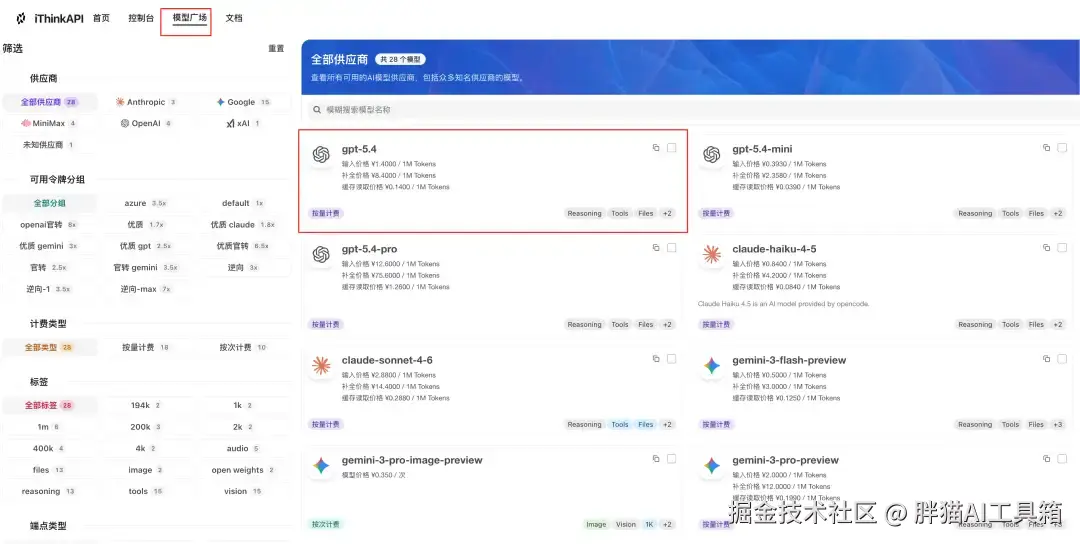Tick the claude-haiku-4-5 checkbox
The width and height of the screenshot is (1080, 544).
(x=1062, y=248)
